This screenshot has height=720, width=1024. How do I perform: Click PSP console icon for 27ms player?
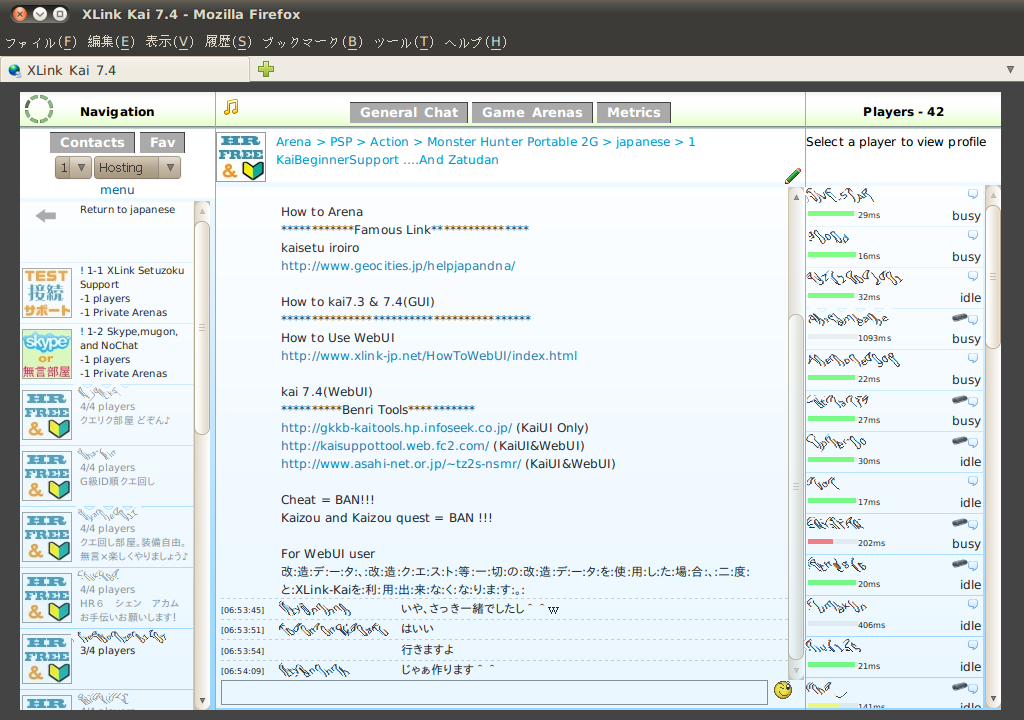pyautogui.click(x=959, y=400)
